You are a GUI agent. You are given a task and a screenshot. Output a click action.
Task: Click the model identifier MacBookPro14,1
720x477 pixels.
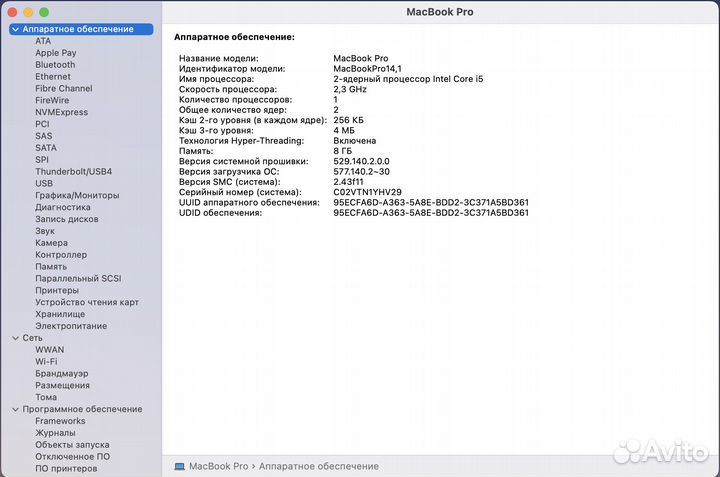point(367,69)
